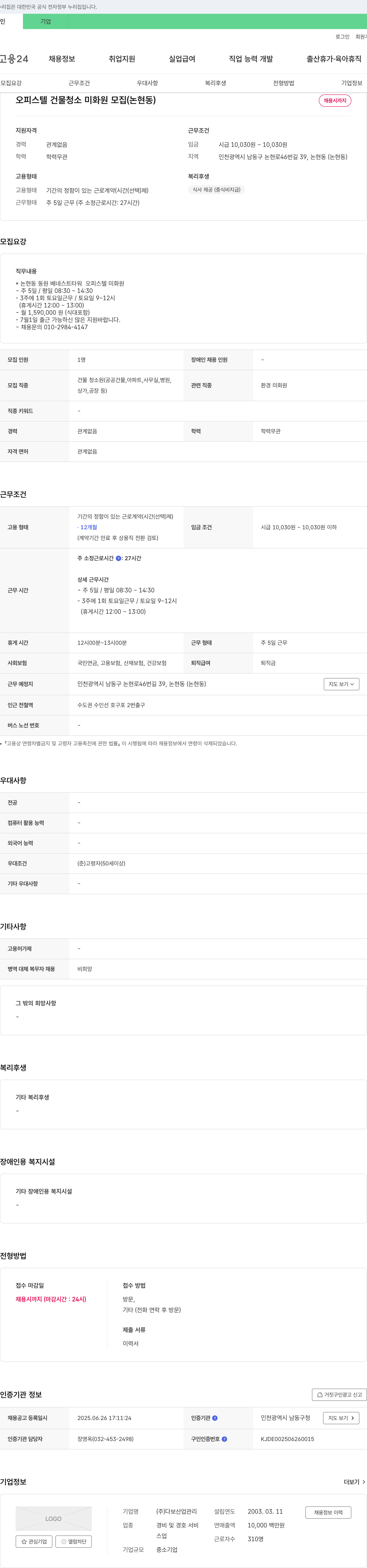
Task: Click 장영욱(032-453-2498) contact text
Action: (105, 1439)
